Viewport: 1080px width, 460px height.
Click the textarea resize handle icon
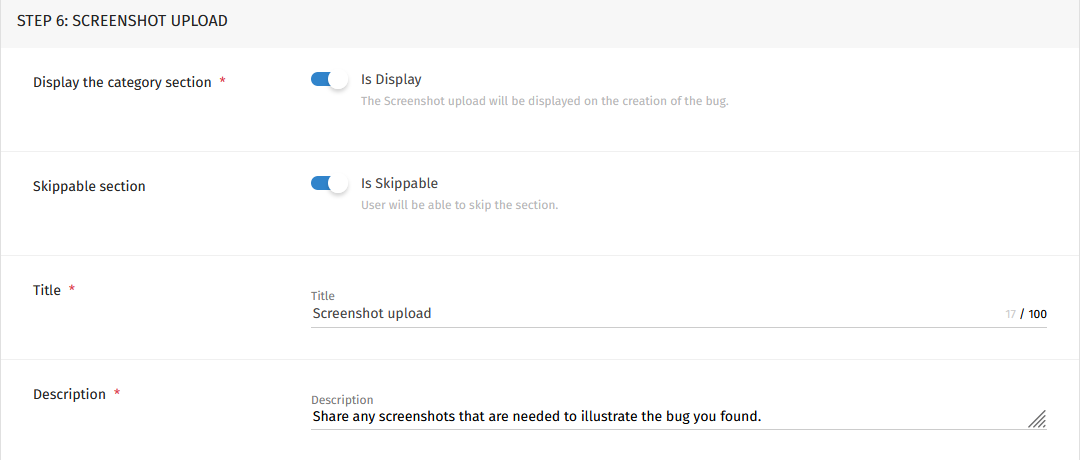tap(1037, 419)
